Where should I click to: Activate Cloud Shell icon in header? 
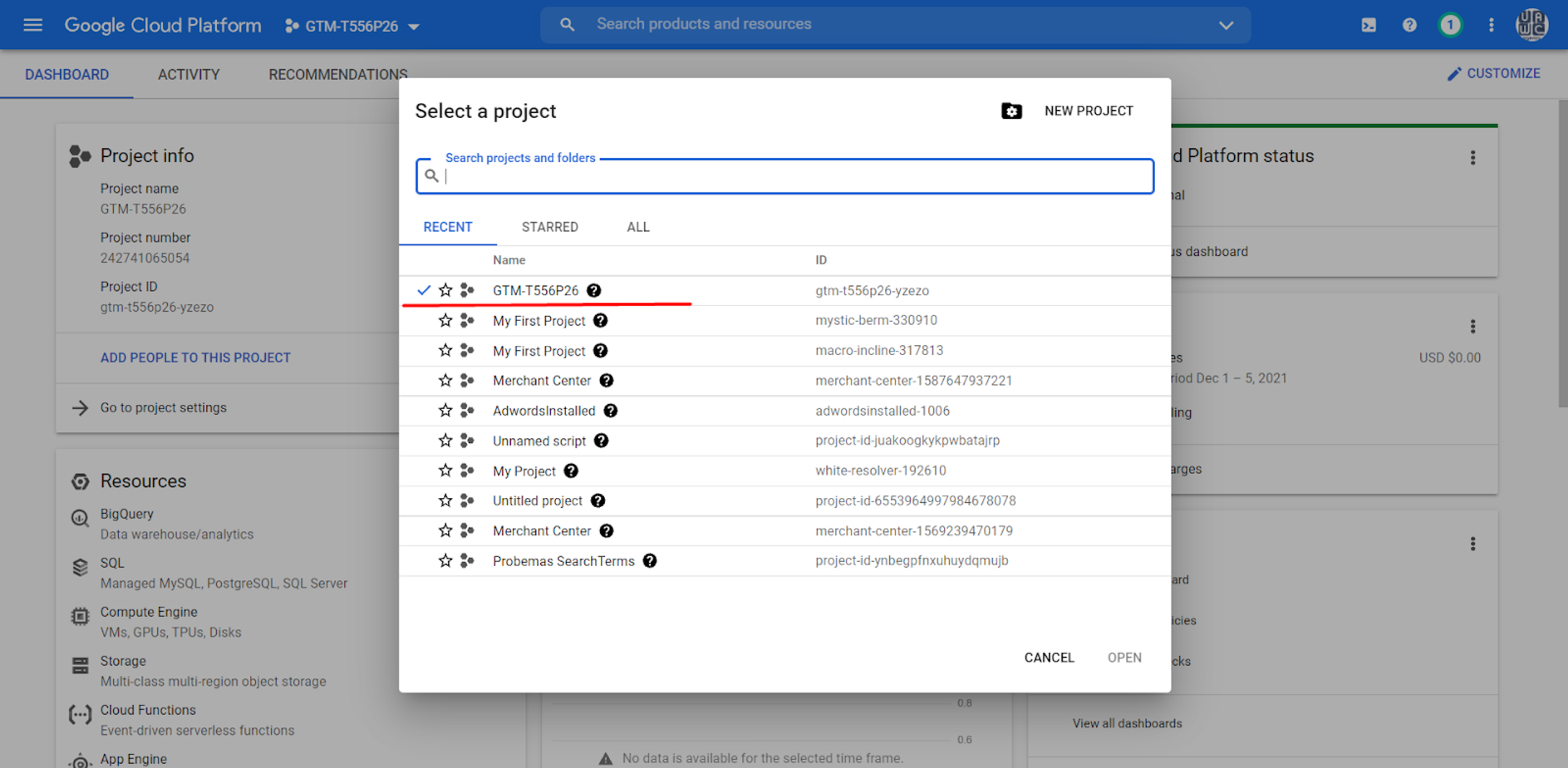(x=1368, y=25)
